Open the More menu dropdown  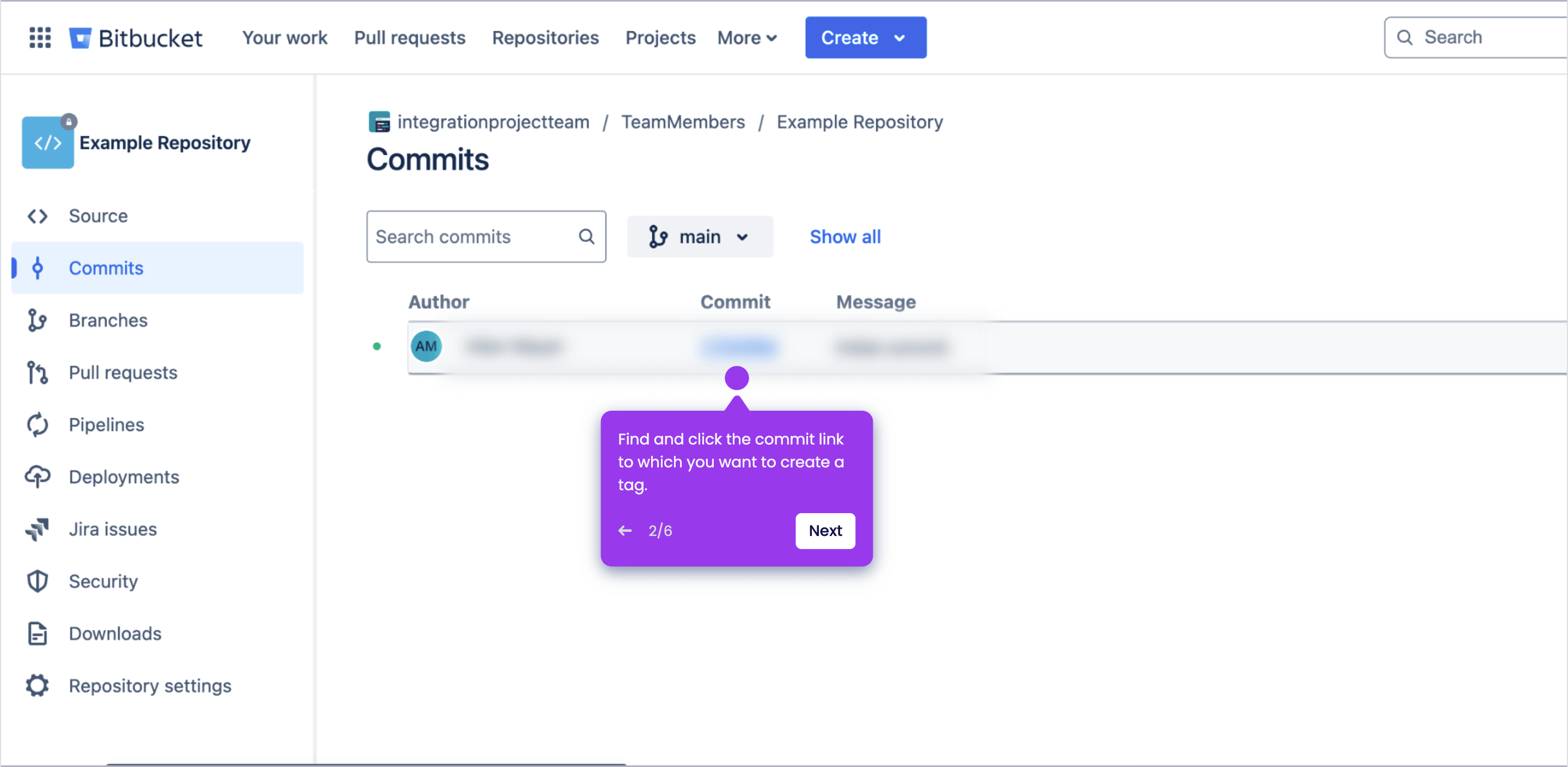pos(747,38)
